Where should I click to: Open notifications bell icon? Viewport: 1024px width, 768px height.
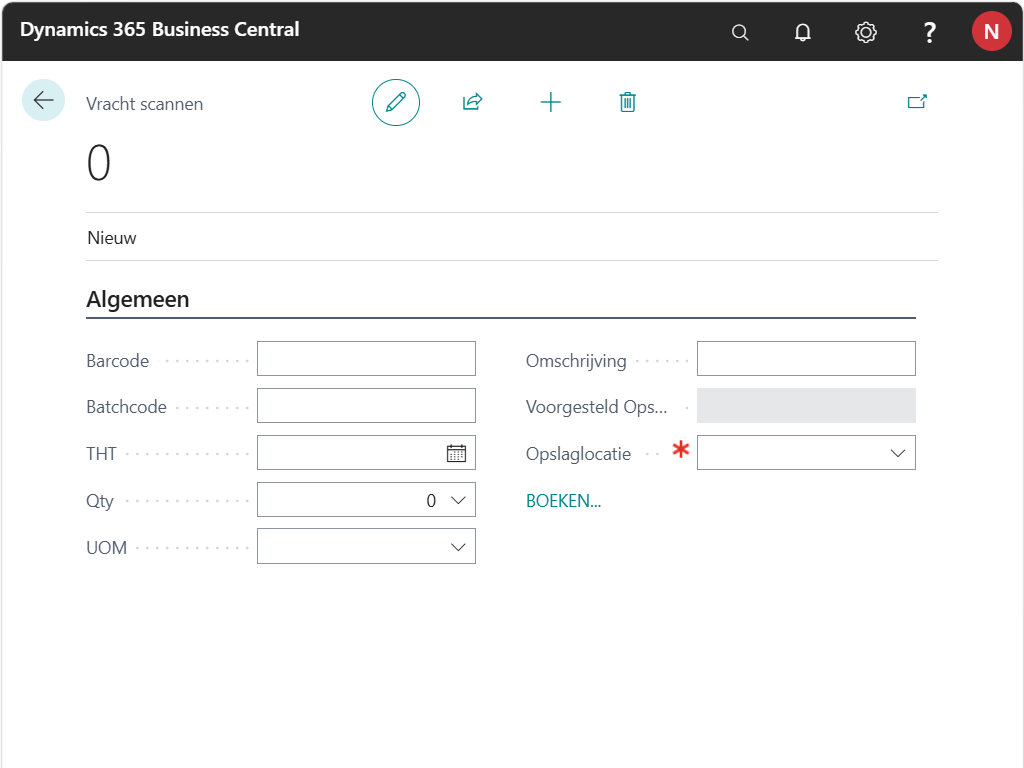802,32
